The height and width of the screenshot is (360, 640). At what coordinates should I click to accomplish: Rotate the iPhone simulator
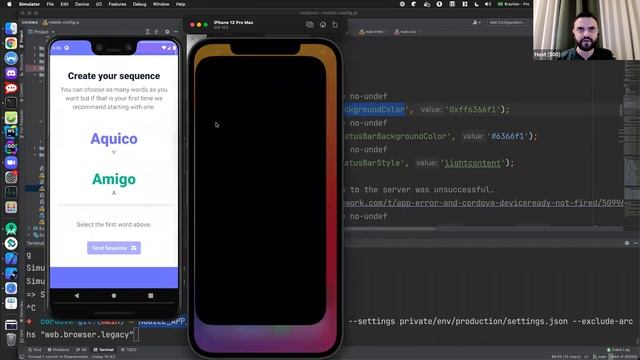pos(335,24)
